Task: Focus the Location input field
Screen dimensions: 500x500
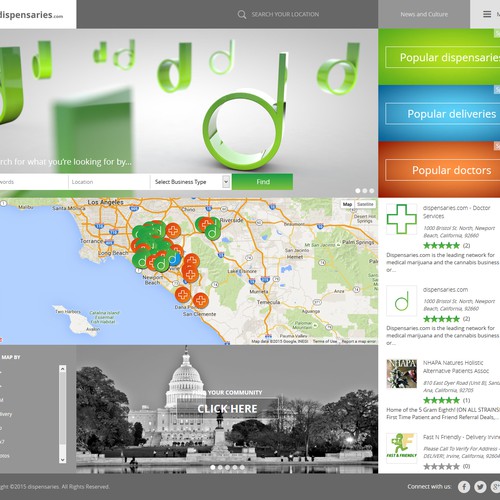Action: [109, 182]
